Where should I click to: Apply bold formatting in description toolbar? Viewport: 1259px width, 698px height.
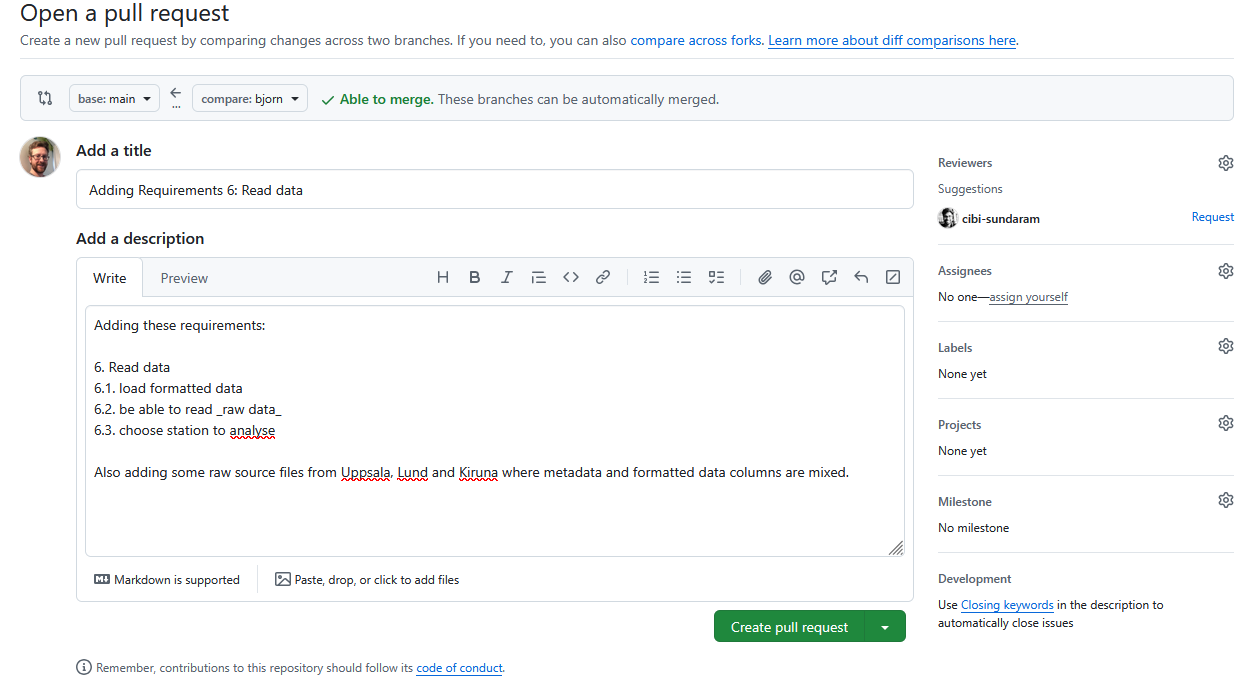point(475,278)
